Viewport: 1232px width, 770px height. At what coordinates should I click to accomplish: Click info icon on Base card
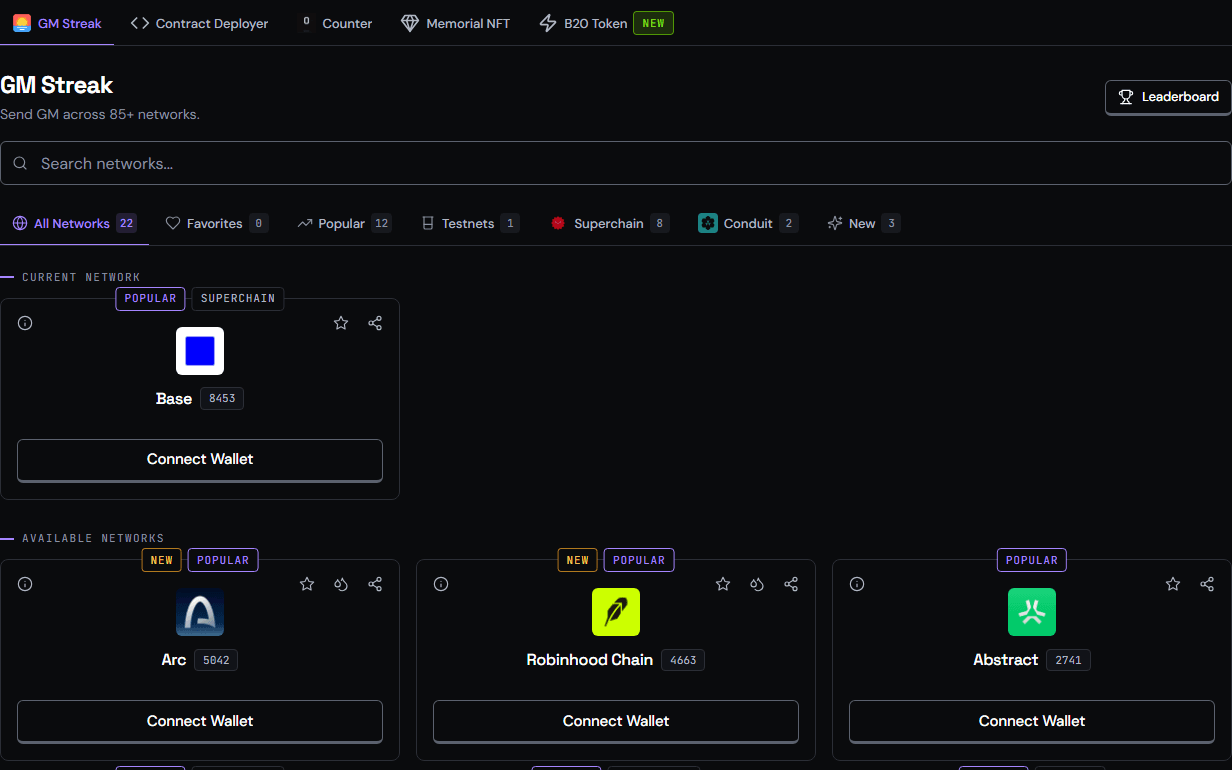coord(25,323)
